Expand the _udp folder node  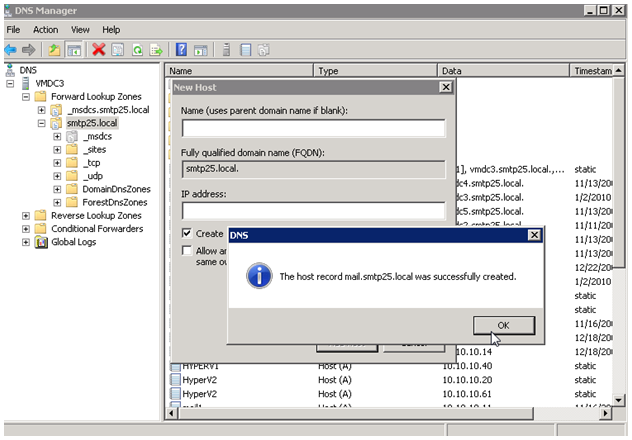pos(57,176)
